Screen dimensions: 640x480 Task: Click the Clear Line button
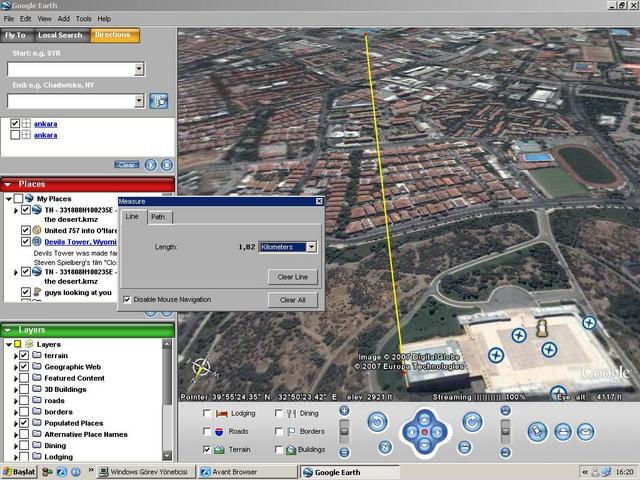click(293, 277)
